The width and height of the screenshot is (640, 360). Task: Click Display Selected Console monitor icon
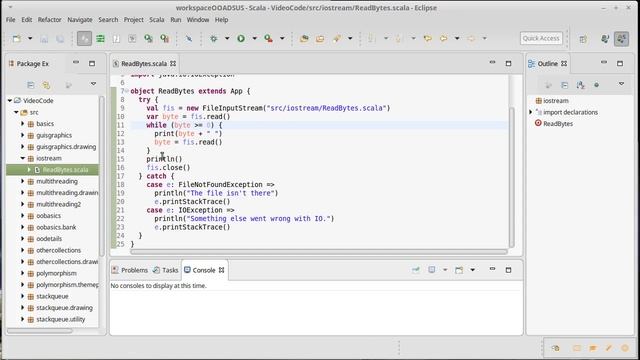[x=432, y=270]
